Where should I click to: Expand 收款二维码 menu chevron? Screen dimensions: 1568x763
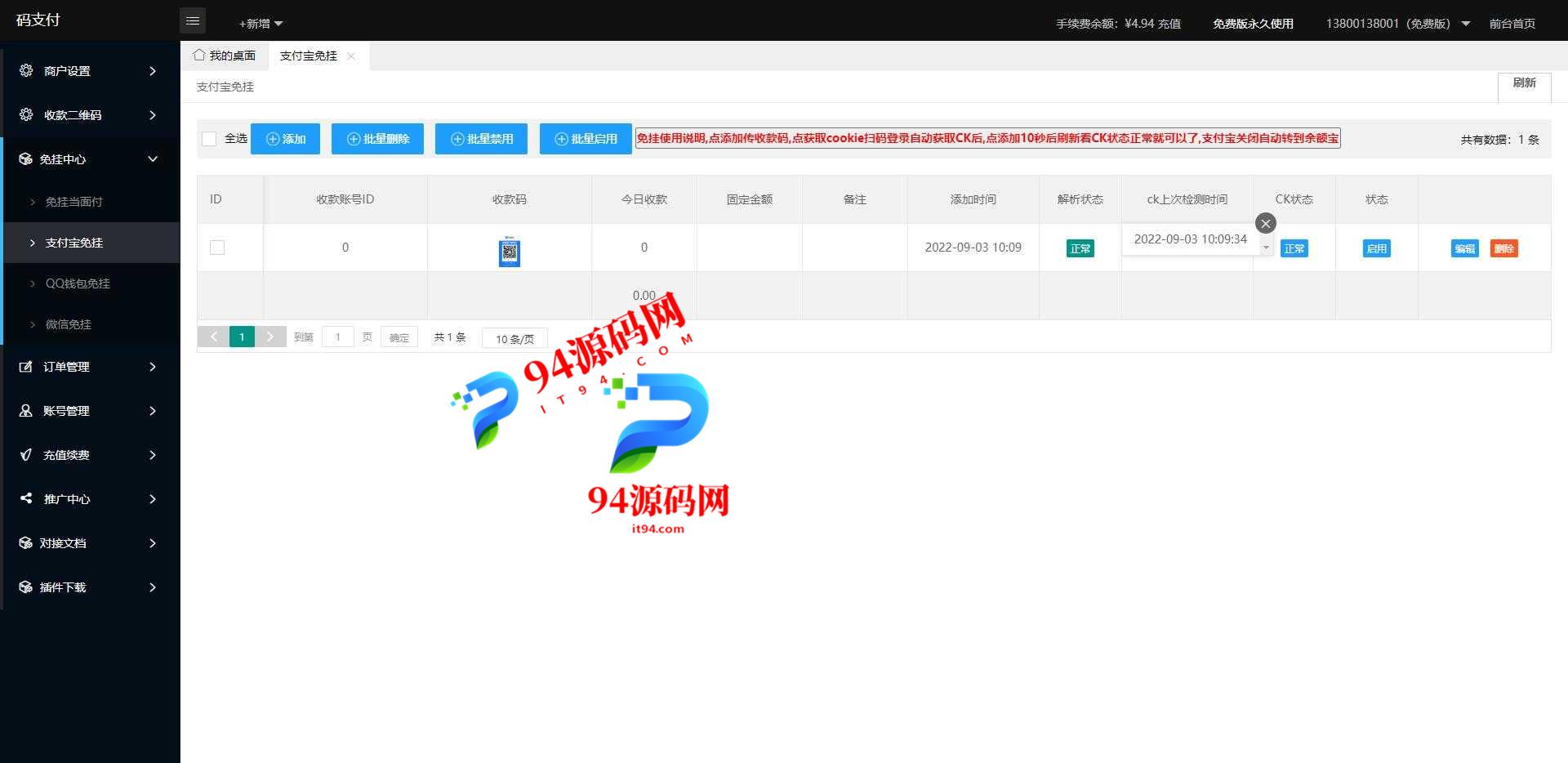click(x=153, y=115)
